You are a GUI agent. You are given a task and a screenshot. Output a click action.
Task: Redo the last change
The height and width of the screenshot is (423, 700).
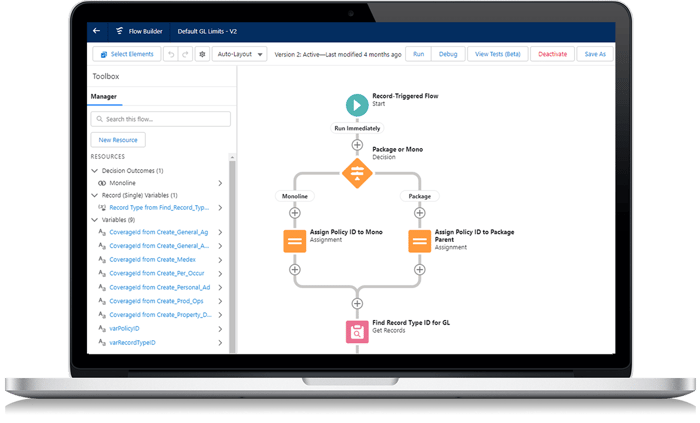tap(185, 54)
